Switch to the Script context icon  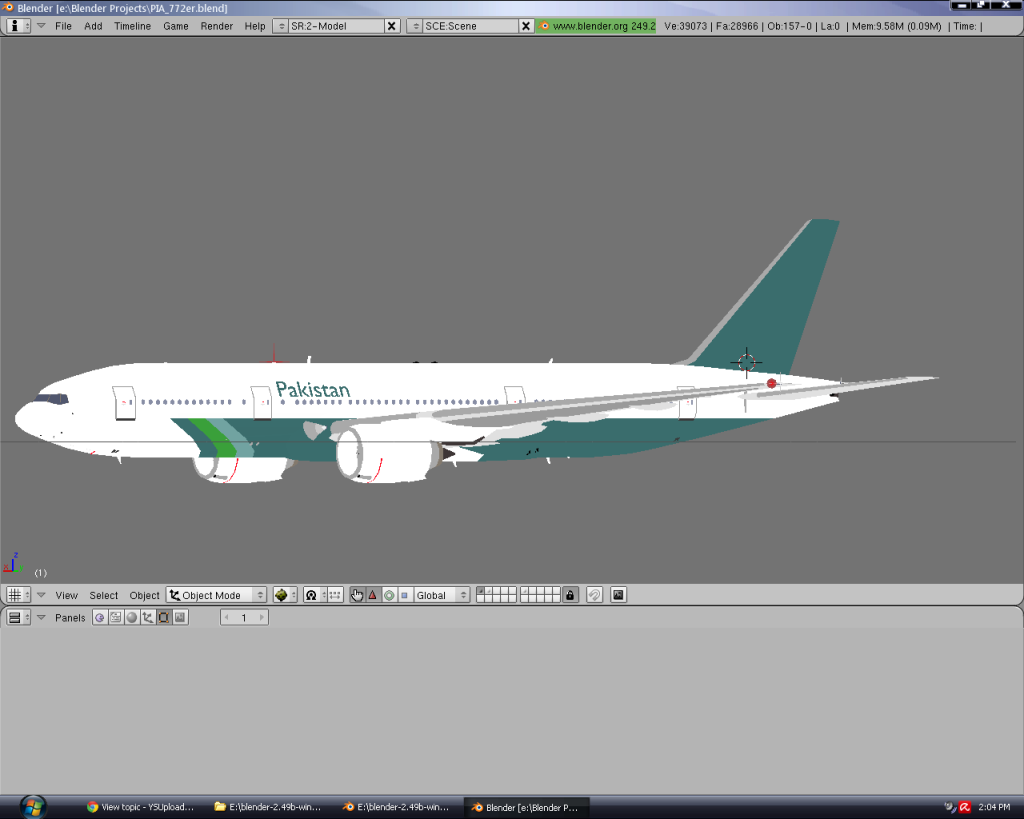116,617
